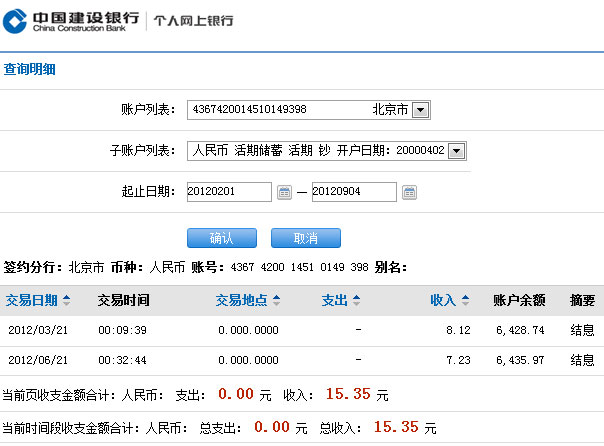Expand the 子账户列表 dropdown arrow
The width and height of the screenshot is (604, 446).
[457, 151]
